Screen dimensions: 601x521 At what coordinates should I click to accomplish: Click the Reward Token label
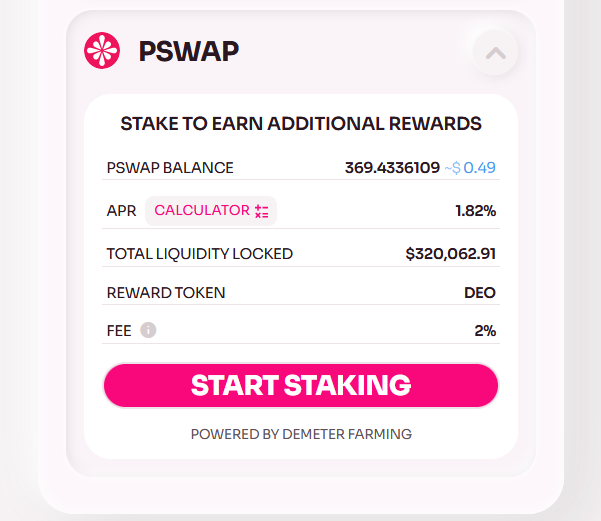[x=166, y=293]
